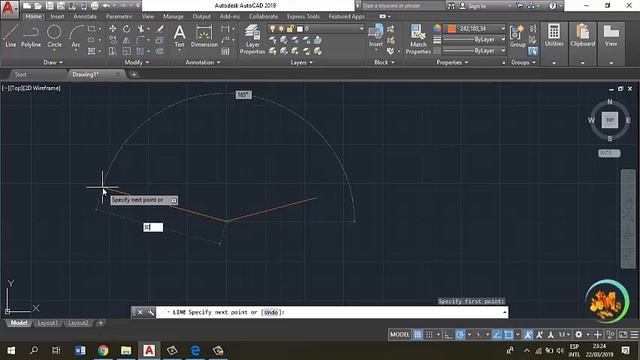This screenshot has width=640, height=360.
Task: Click the Rotate tool icon
Action: [x=127, y=29]
